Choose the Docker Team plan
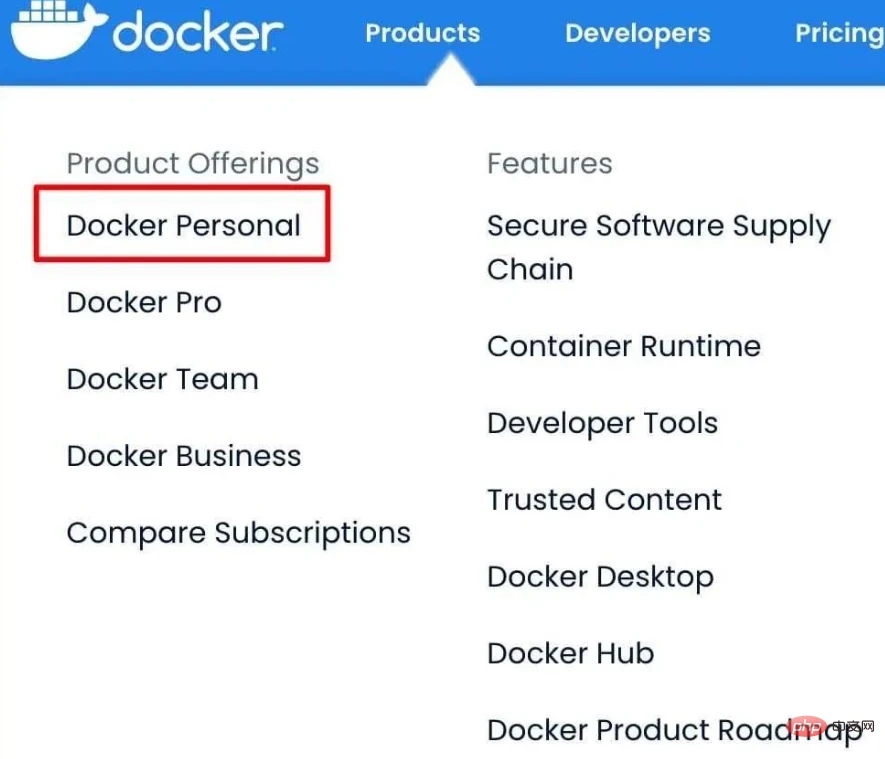The image size is (885, 759). click(163, 379)
